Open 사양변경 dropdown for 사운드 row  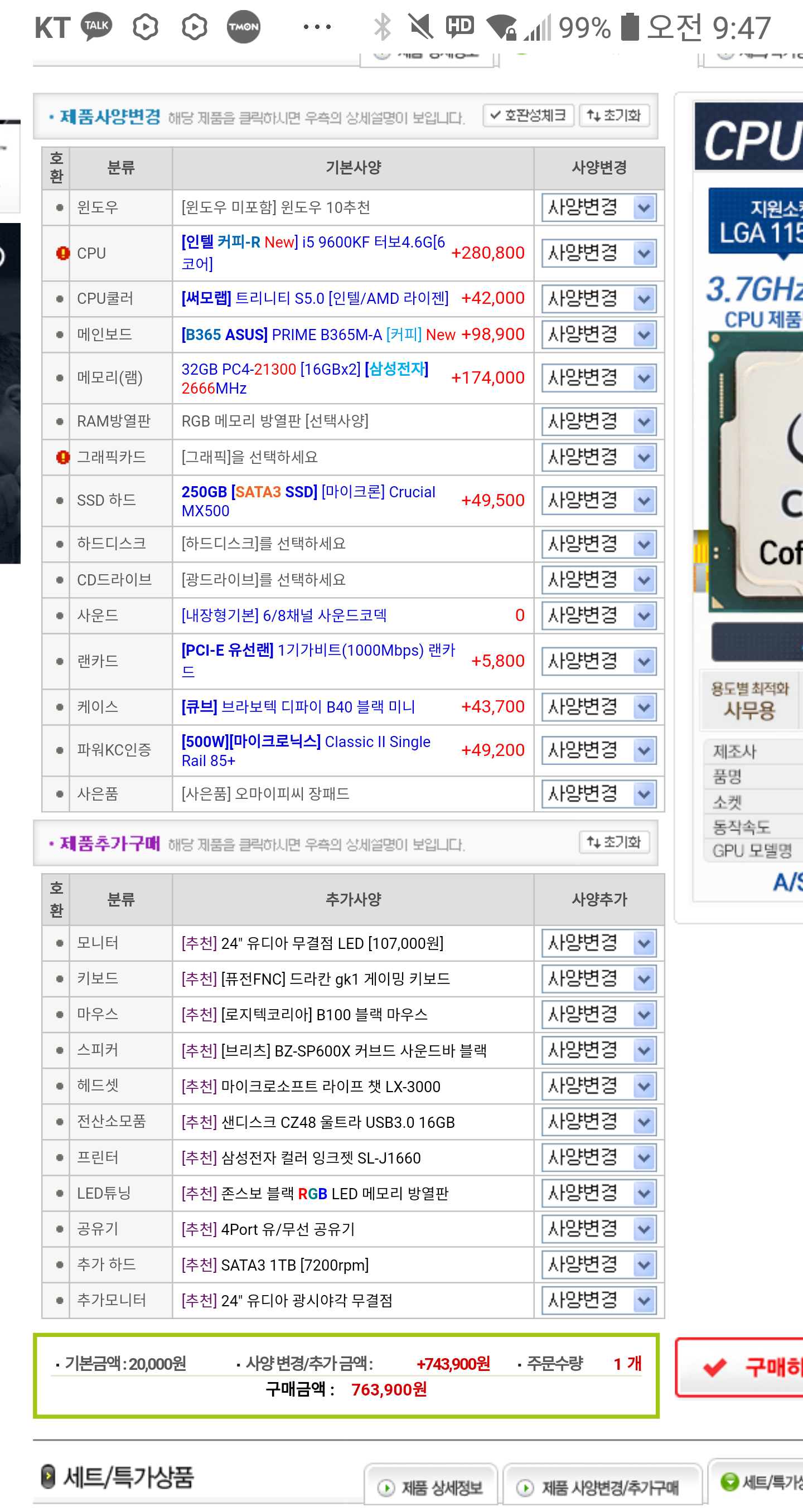pos(599,616)
